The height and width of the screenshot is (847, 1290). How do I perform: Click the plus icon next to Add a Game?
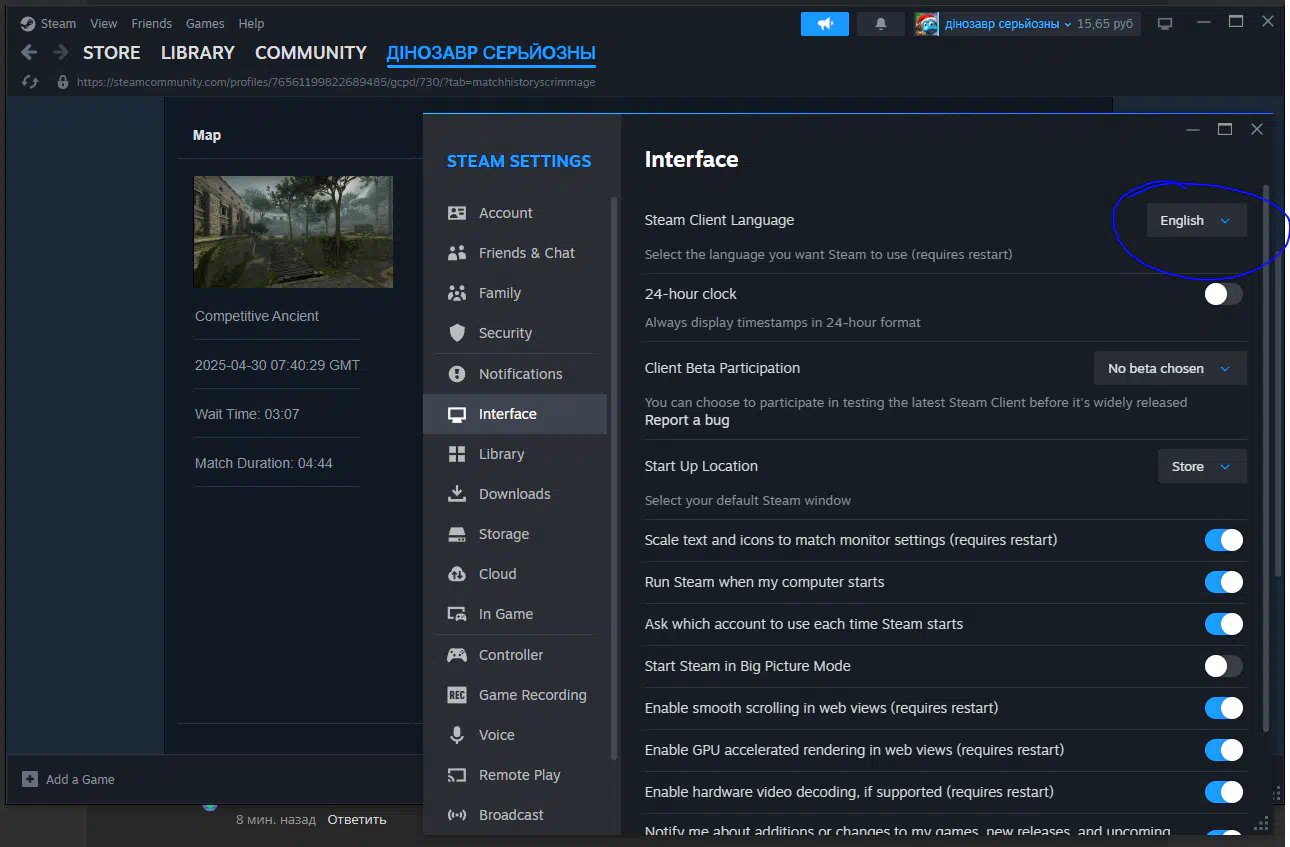[30, 779]
